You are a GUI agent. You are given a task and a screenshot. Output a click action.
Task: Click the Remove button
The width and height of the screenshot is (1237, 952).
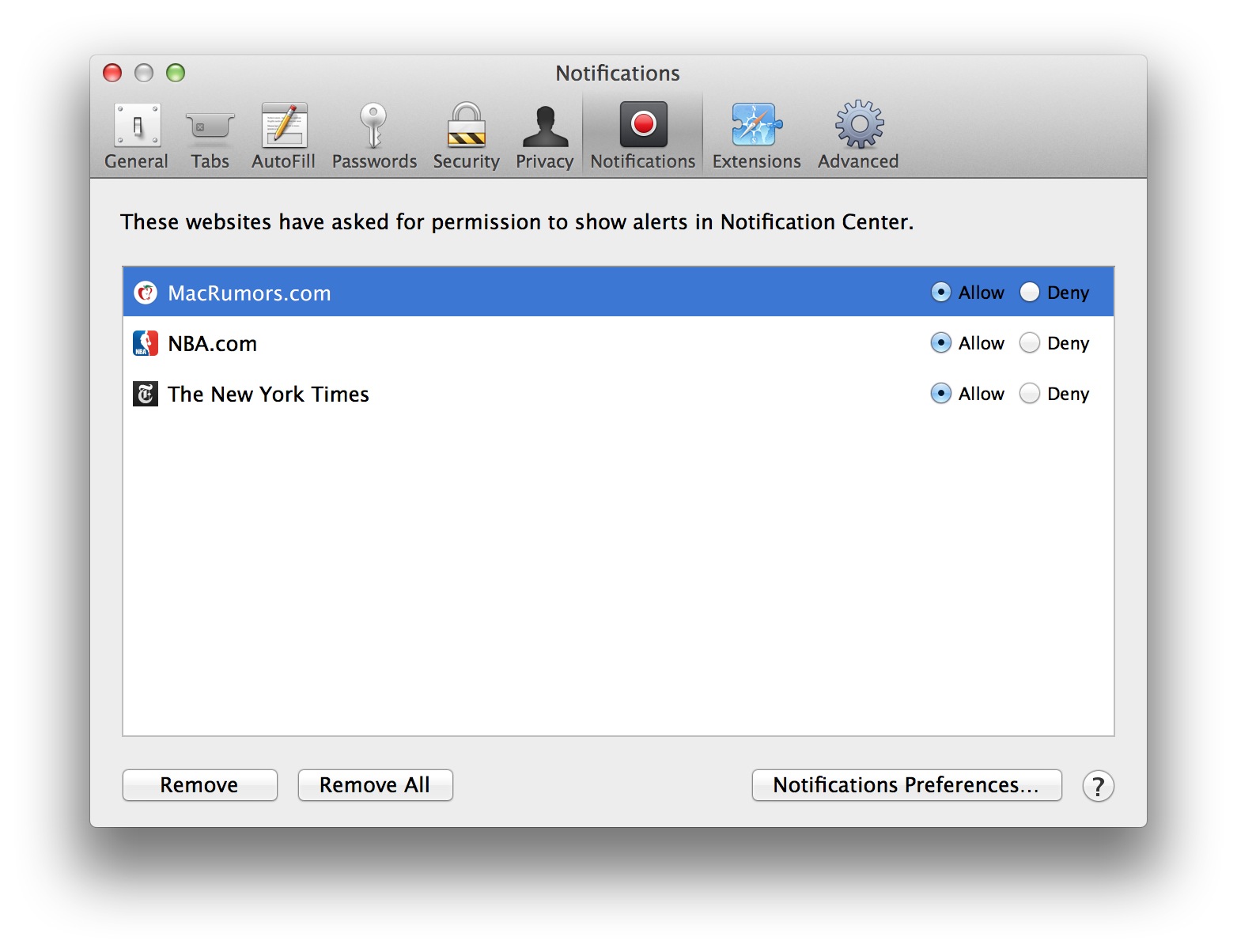(x=200, y=785)
